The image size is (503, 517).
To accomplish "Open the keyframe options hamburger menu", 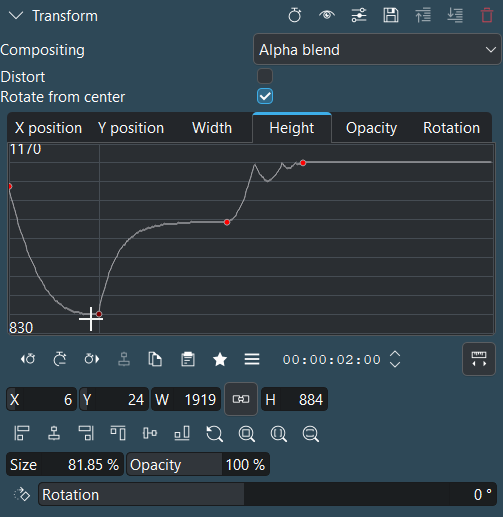I will coord(252,359).
